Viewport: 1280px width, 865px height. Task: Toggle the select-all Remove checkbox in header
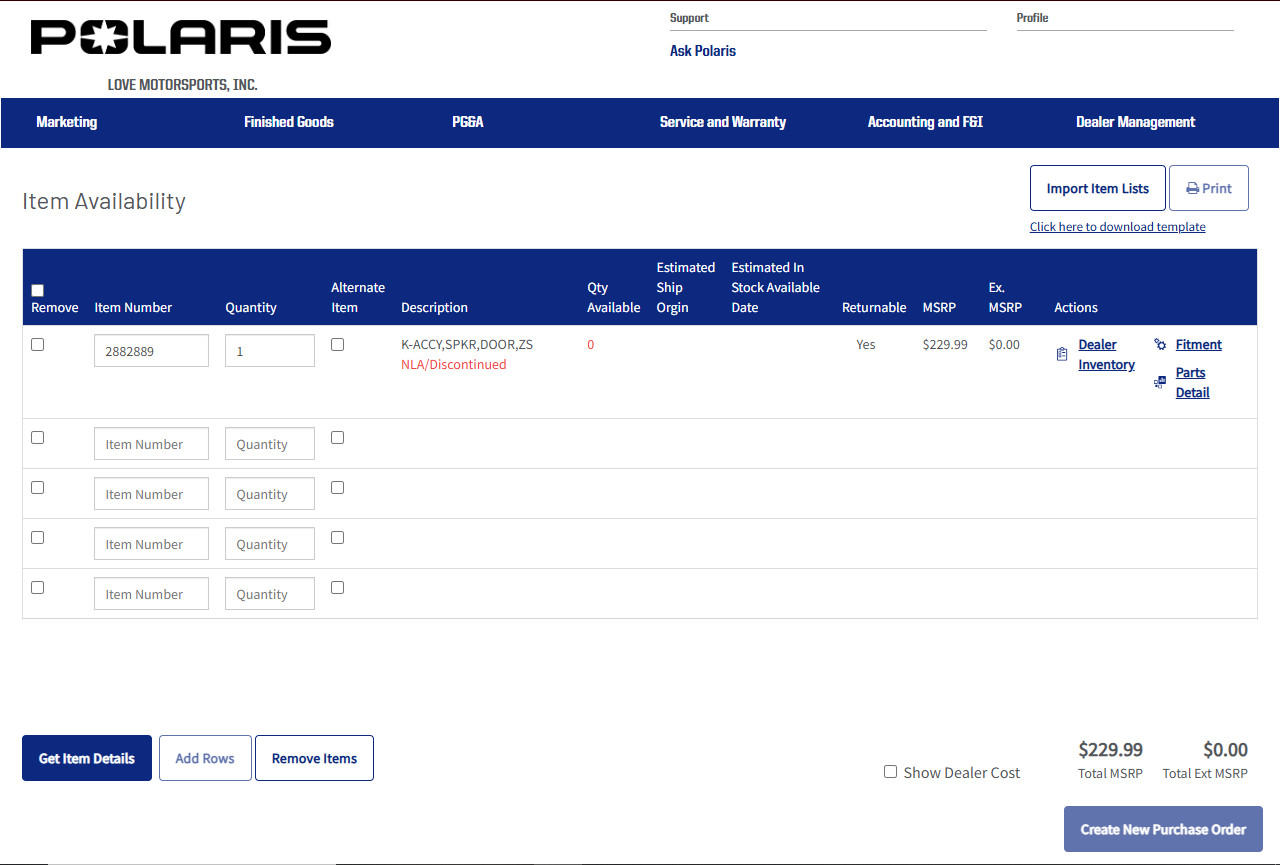tap(37, 290)
